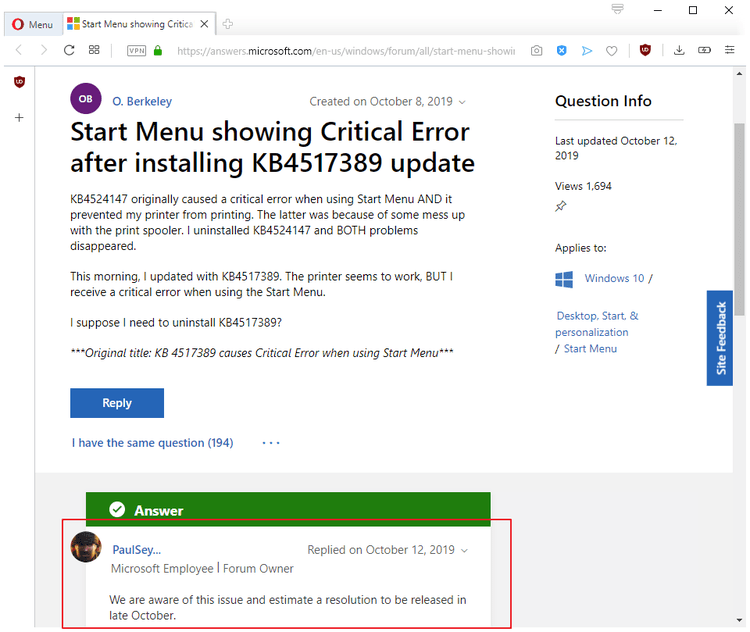Image resolution: width=750 pixels, height=632 pixels.
Task: Expand Created on October 8, 2019 chevron
Action: (x=462, y=102)
